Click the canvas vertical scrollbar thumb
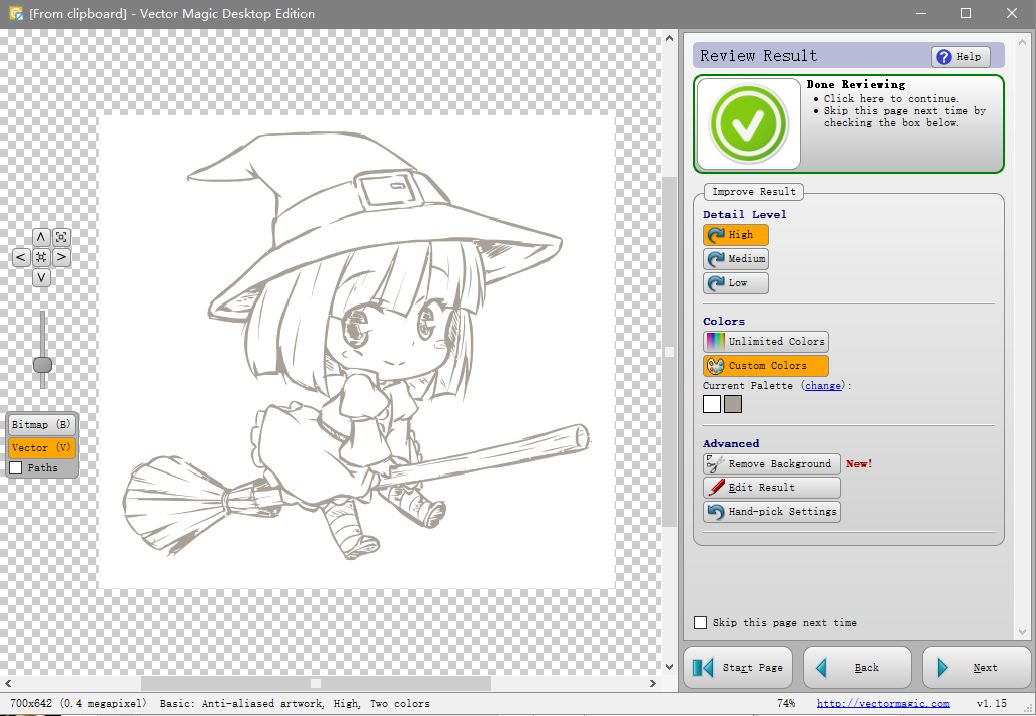The width and height of the screenshot is (1036, 716). (669, 351)
